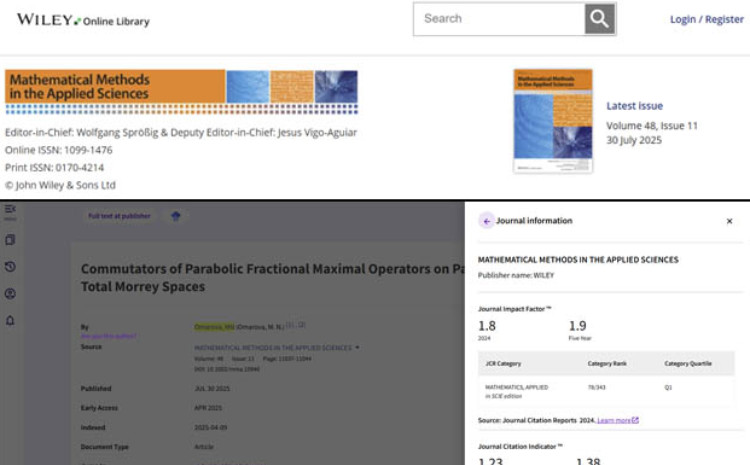Viewport: 750px width, 465px height.
Task: Click the Mathematical Methods journal banner
Action: coord(181,91)
